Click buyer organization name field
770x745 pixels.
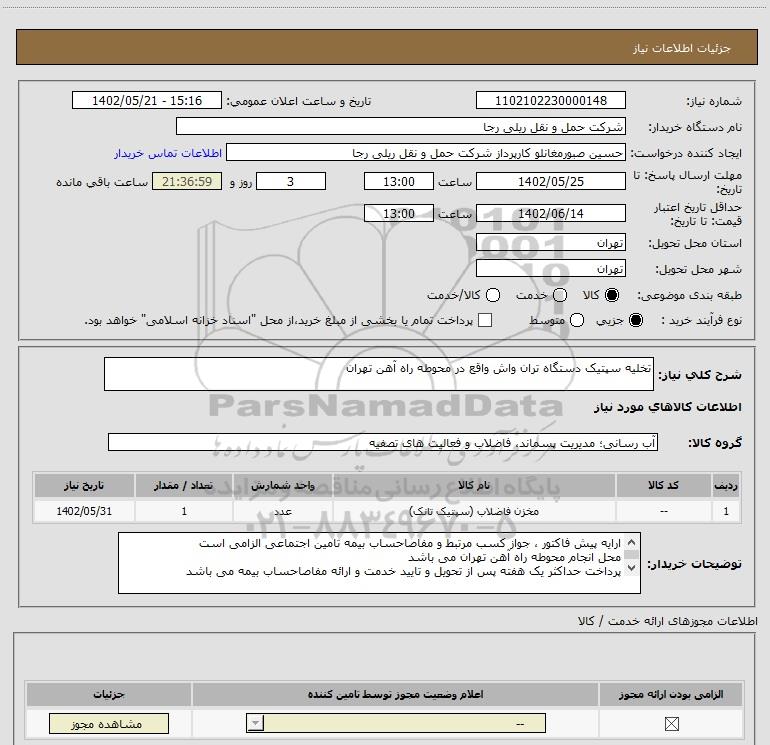401,126
